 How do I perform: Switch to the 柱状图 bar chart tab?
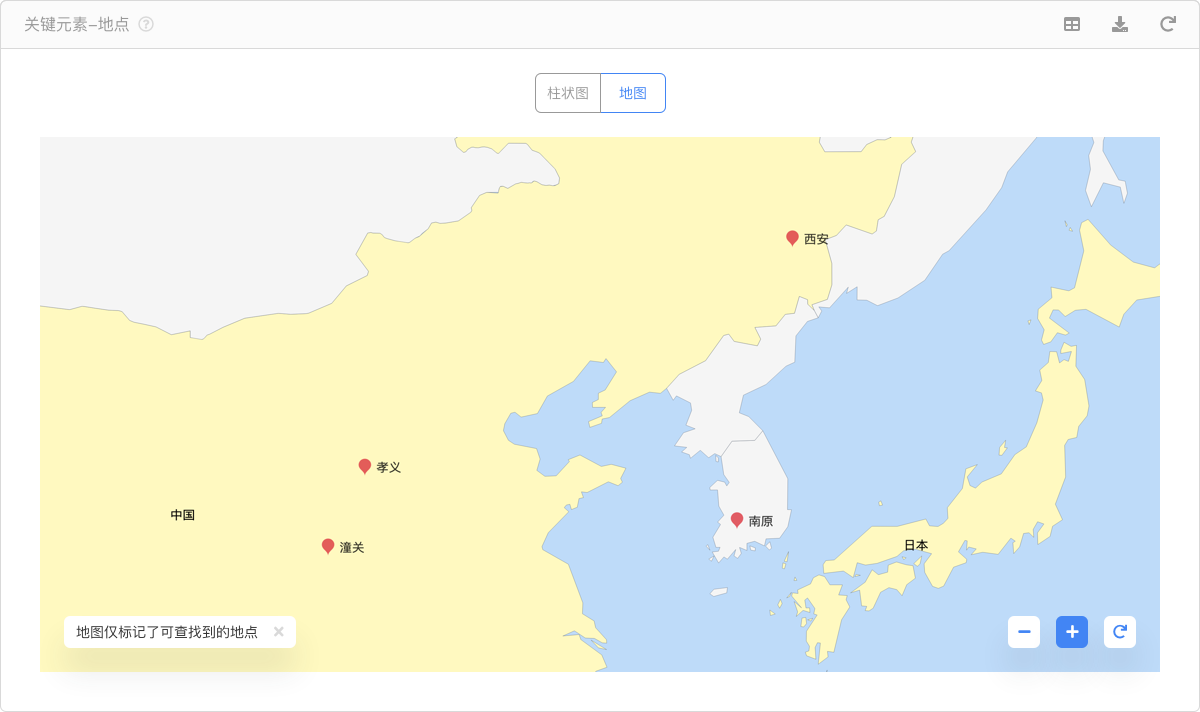[x=568, y=93]
